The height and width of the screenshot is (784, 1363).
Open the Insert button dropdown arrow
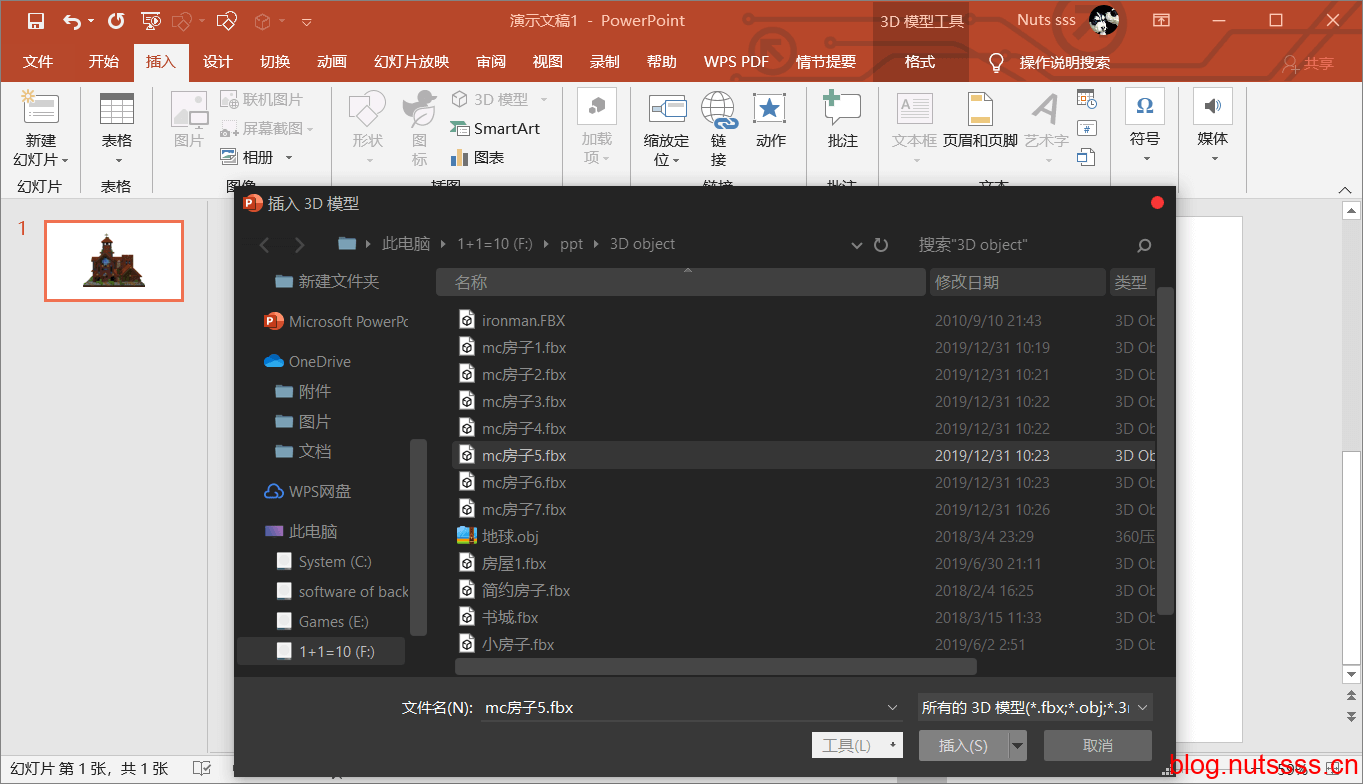pos(1018,745)
